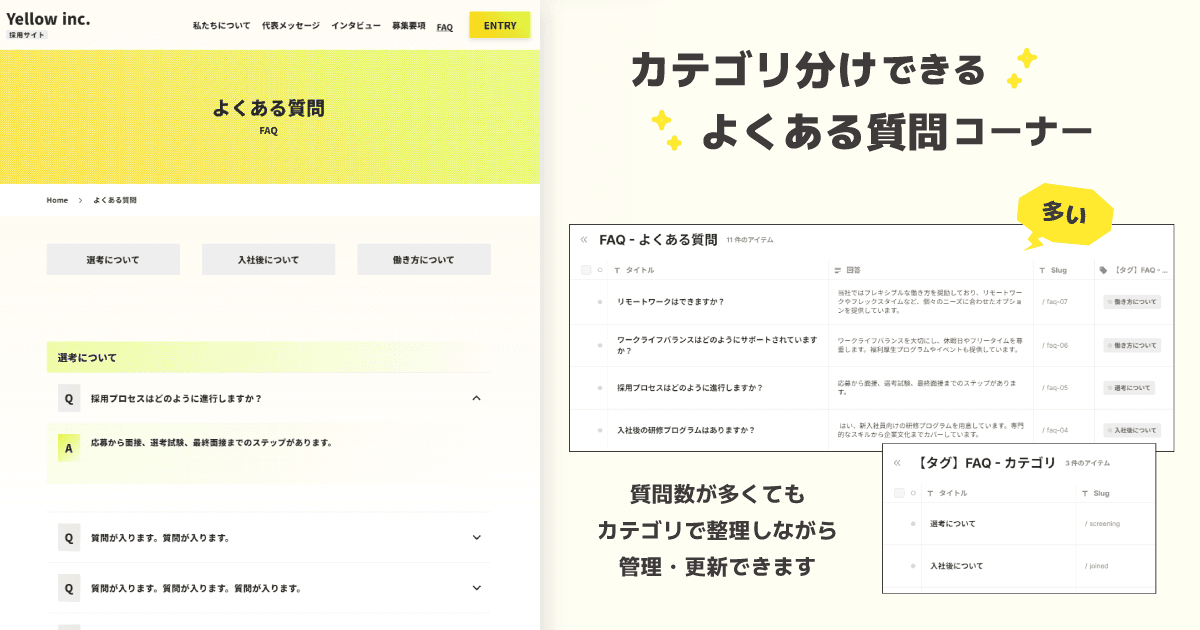
Task: Expand the first 質問が入ります question
Action: pos(477,537)
